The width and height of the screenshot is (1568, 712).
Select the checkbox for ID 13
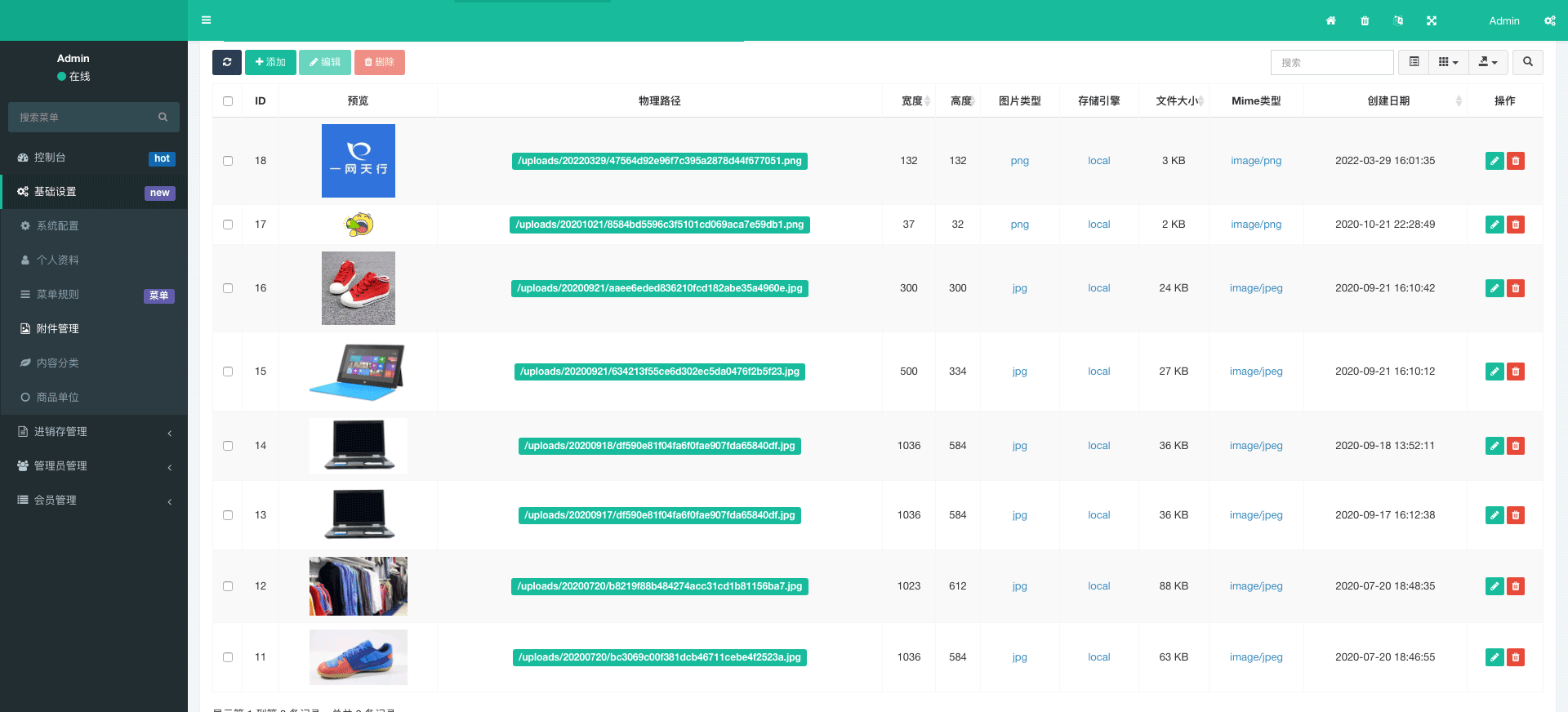[228, 515]
